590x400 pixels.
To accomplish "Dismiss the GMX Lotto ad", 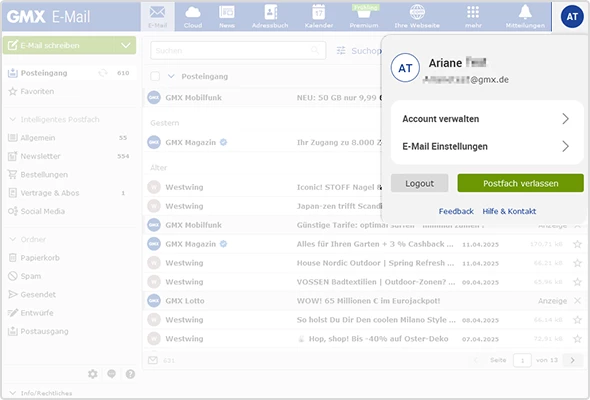I will point(578,301).
